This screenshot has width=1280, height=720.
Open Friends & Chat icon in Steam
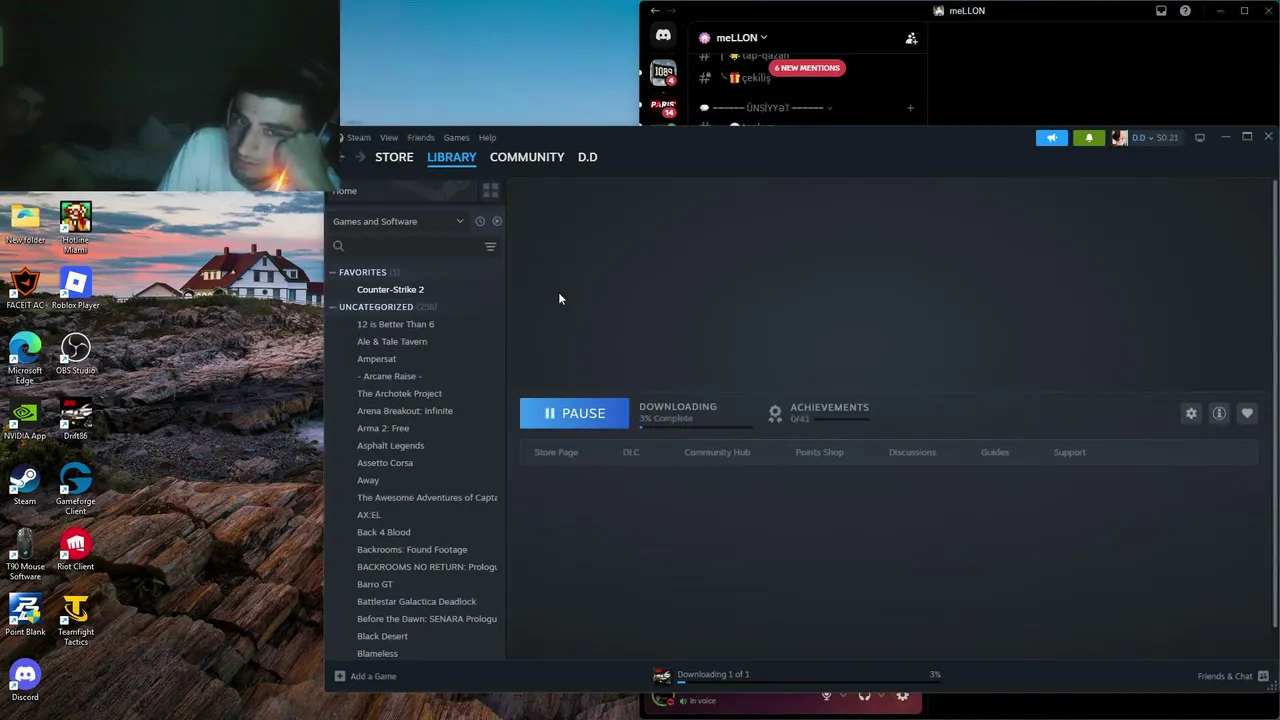coord(1263,676)
